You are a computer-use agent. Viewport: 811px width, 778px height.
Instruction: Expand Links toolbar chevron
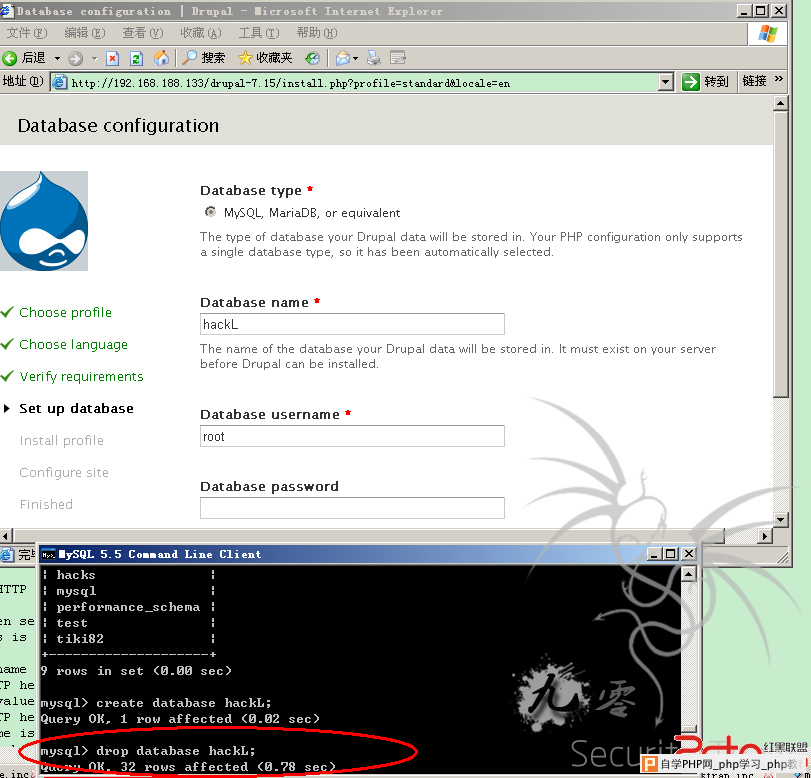click(778, 79)
